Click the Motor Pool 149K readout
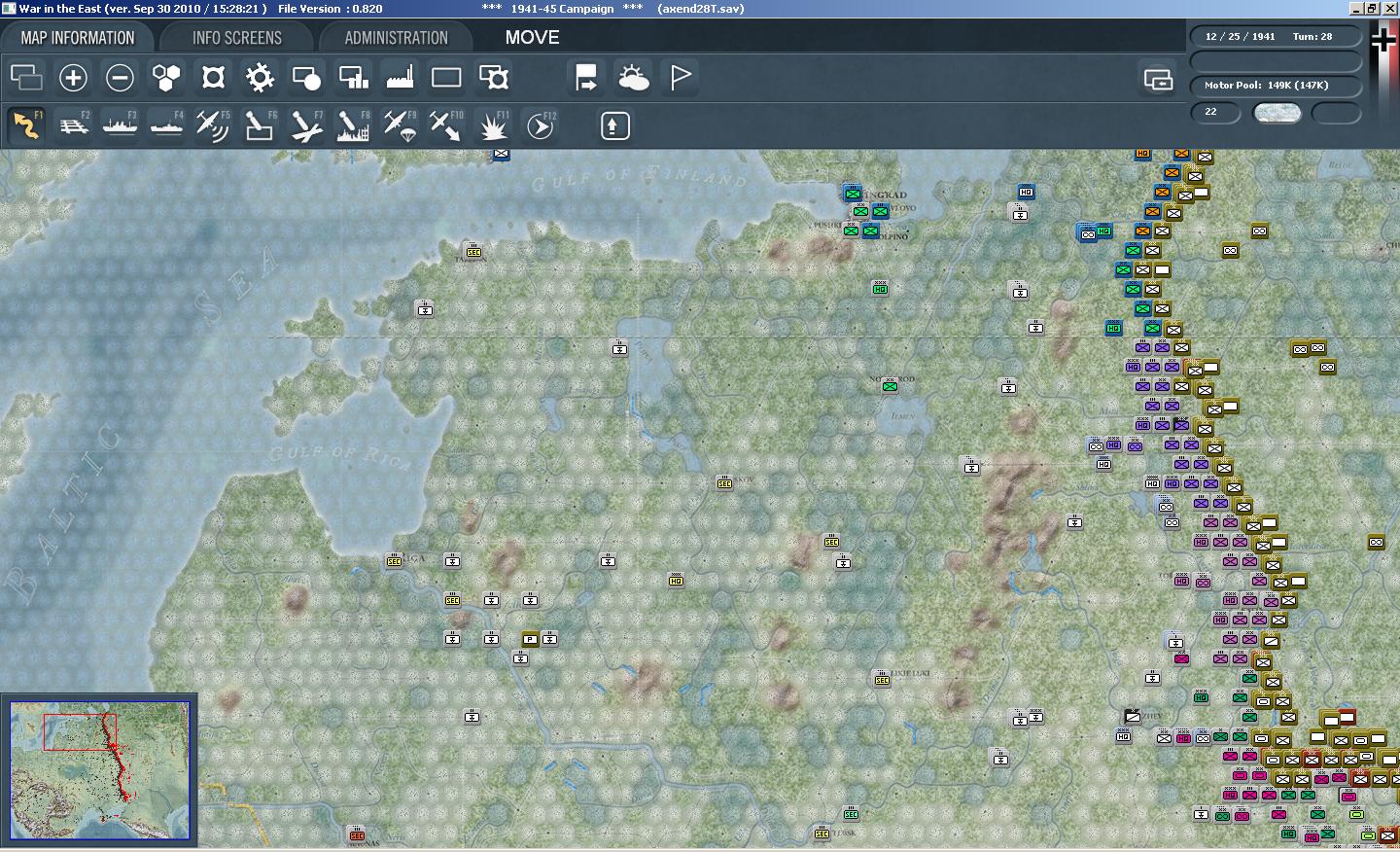This screenshot has width=1400, height=852. (x=1266, y=85)
